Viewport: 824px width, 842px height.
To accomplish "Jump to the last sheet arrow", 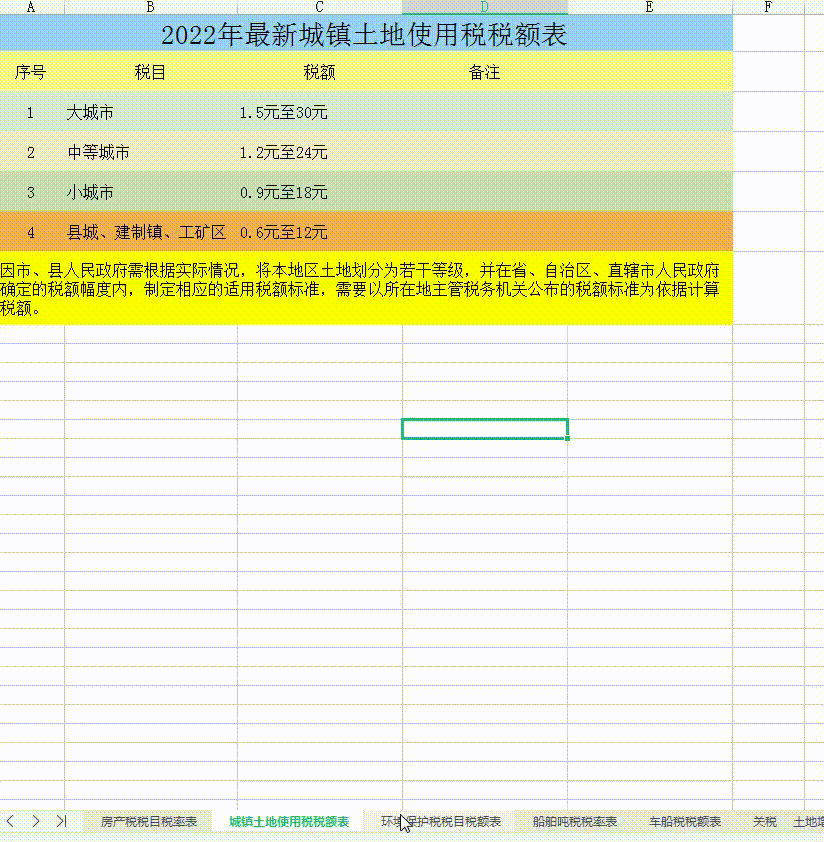I will (x=64, y=820).
